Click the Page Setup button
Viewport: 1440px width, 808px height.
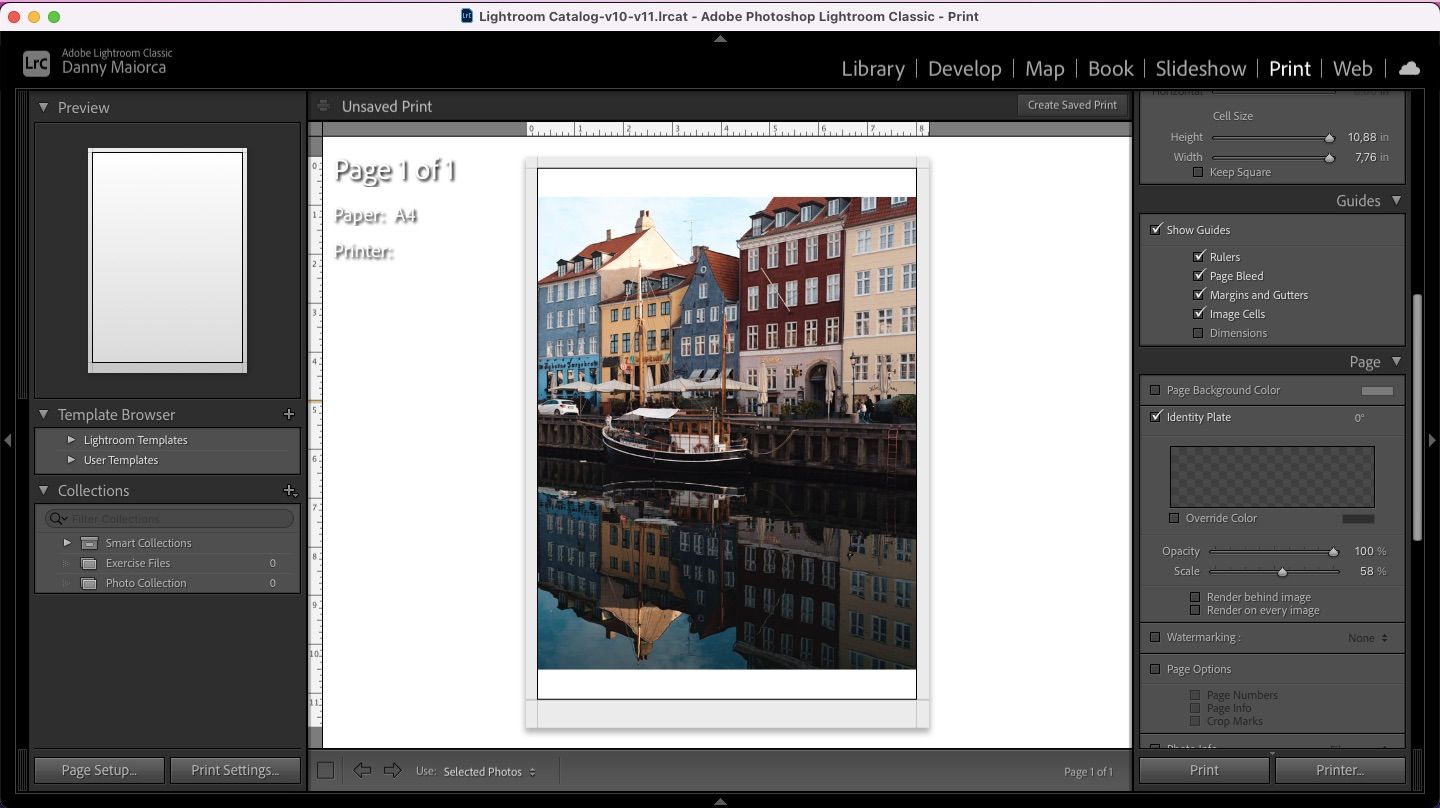(98, 770)
